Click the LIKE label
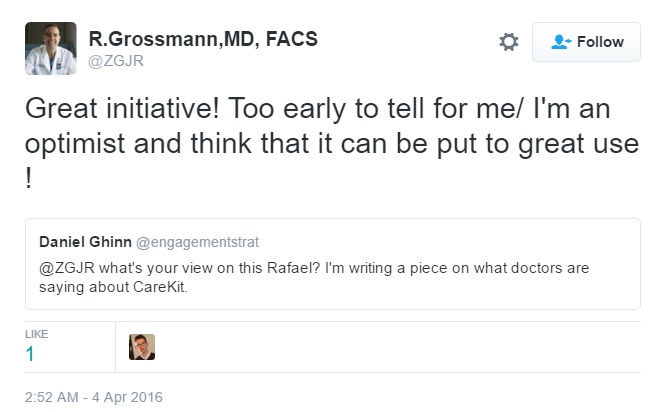Image resolution: width=669 pixels, height=412 pixels. pos(36,333)
